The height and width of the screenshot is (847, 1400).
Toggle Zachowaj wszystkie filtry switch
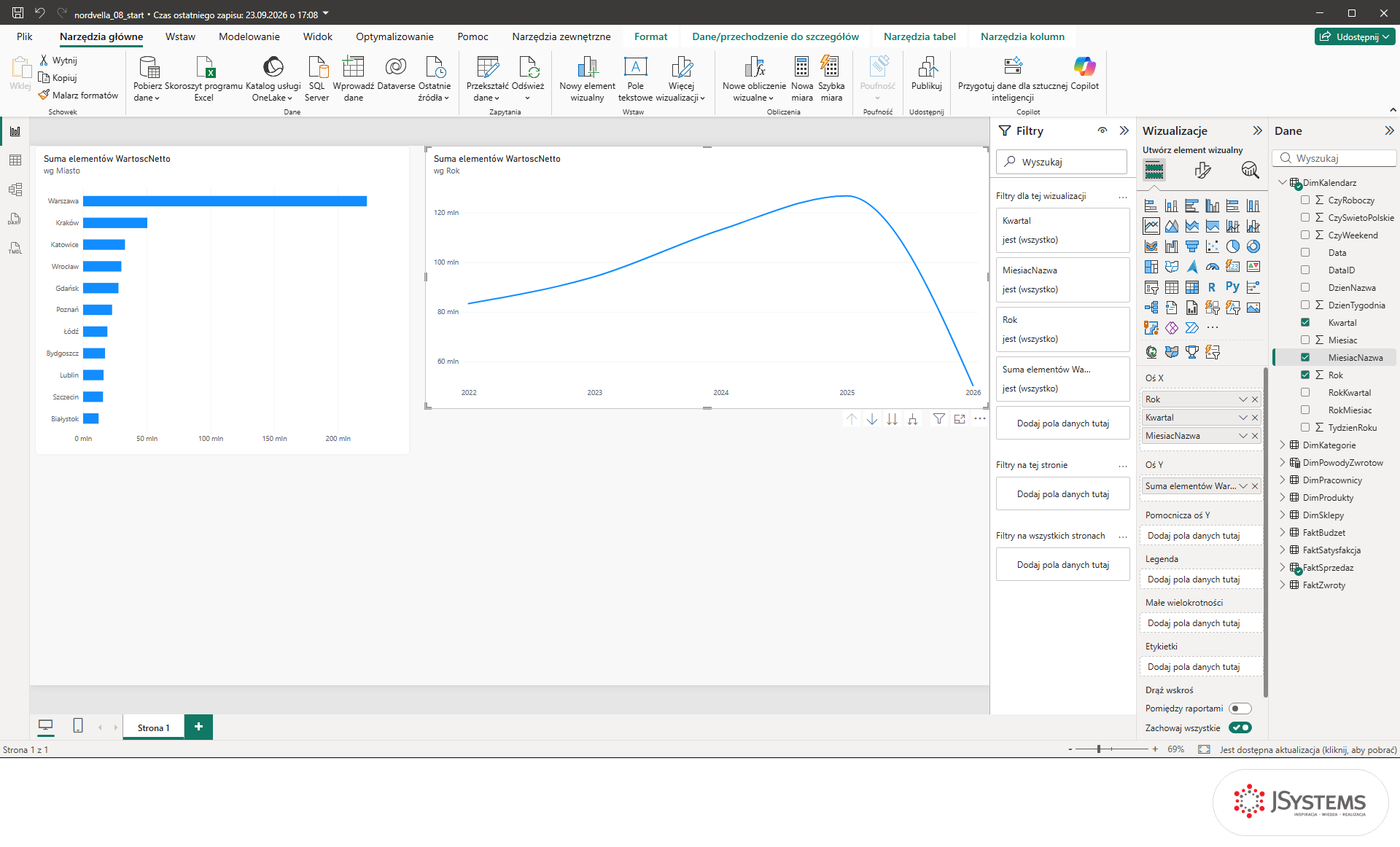pos(1240,727)
